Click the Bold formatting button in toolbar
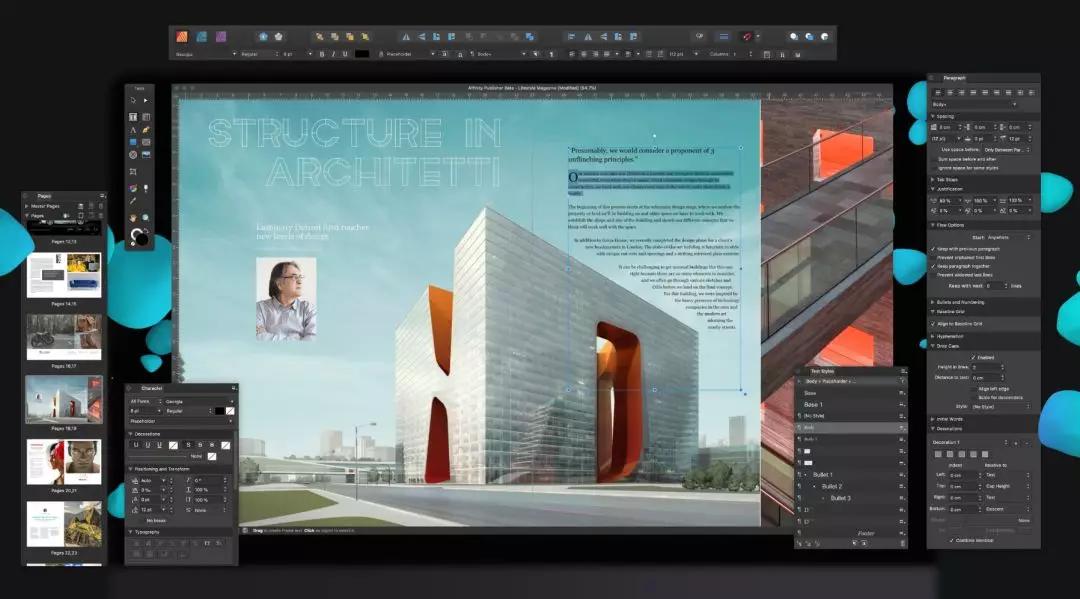1080x599 pixels. (321, 54)
